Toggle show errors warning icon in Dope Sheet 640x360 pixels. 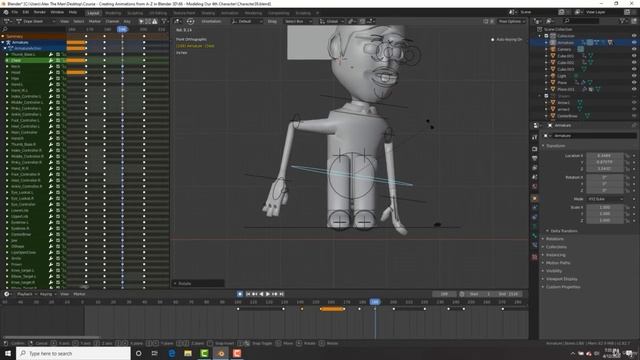click(155, 21)
